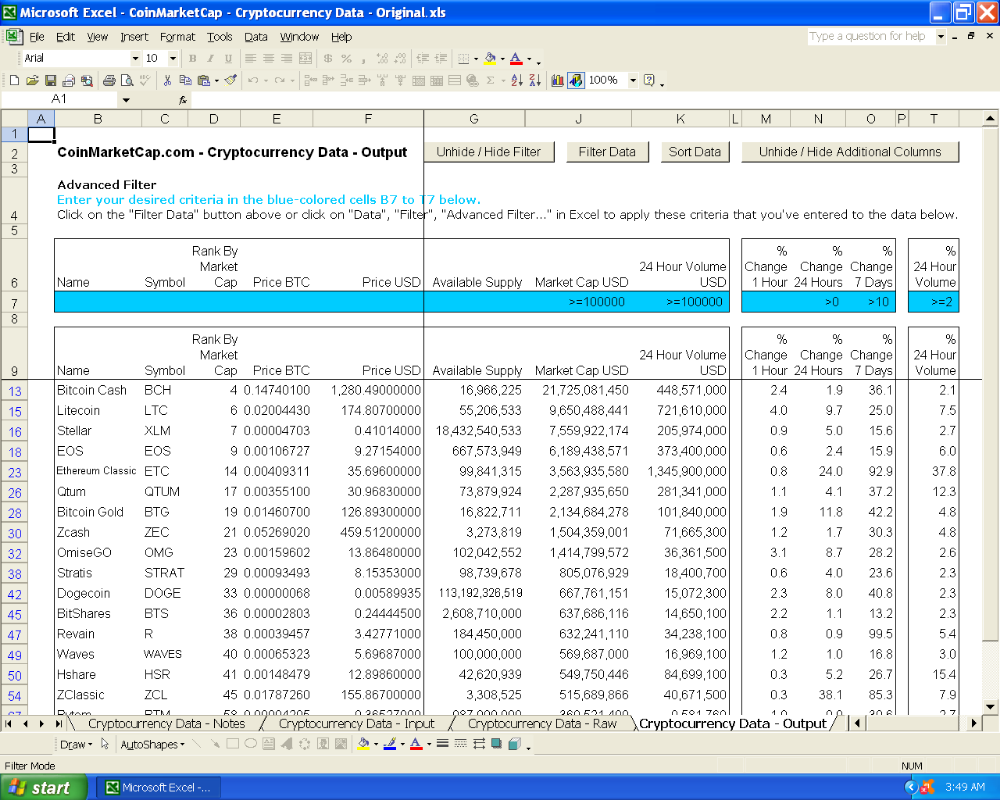Print the worksheet using the printer icon
Image resolution: width=1000 pixels, height=800 pixels.
(x=109, y=80)
